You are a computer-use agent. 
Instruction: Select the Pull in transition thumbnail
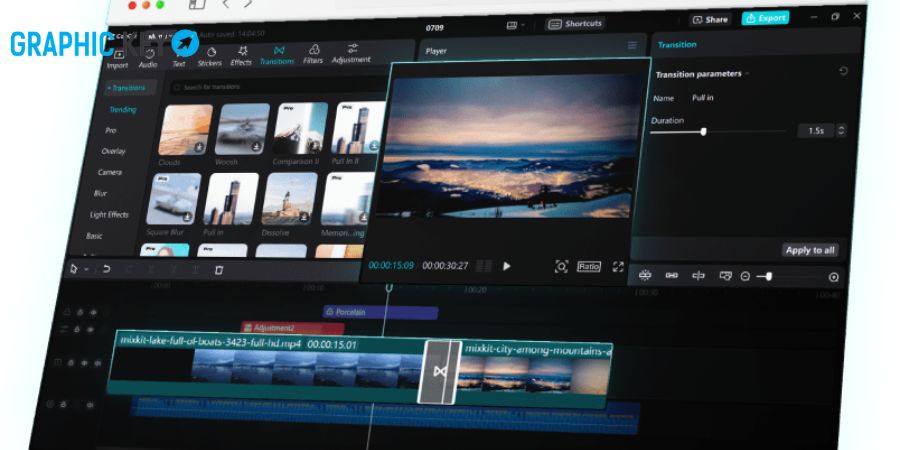click(x=231, y=199)
